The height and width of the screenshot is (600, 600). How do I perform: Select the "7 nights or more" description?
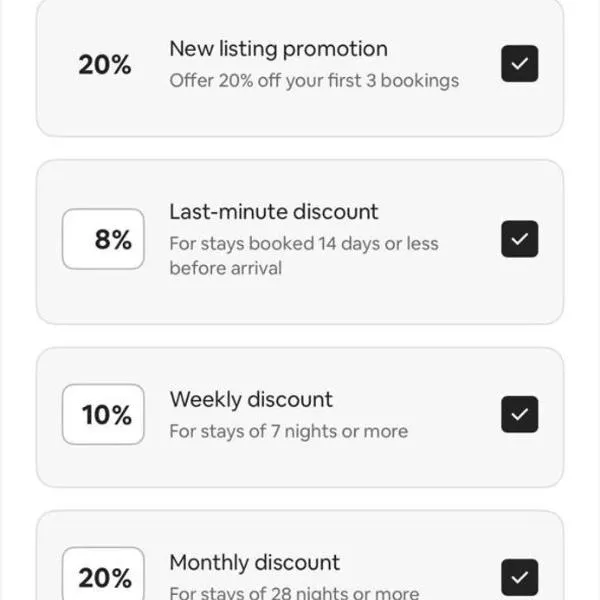click(x=288, y=432)
